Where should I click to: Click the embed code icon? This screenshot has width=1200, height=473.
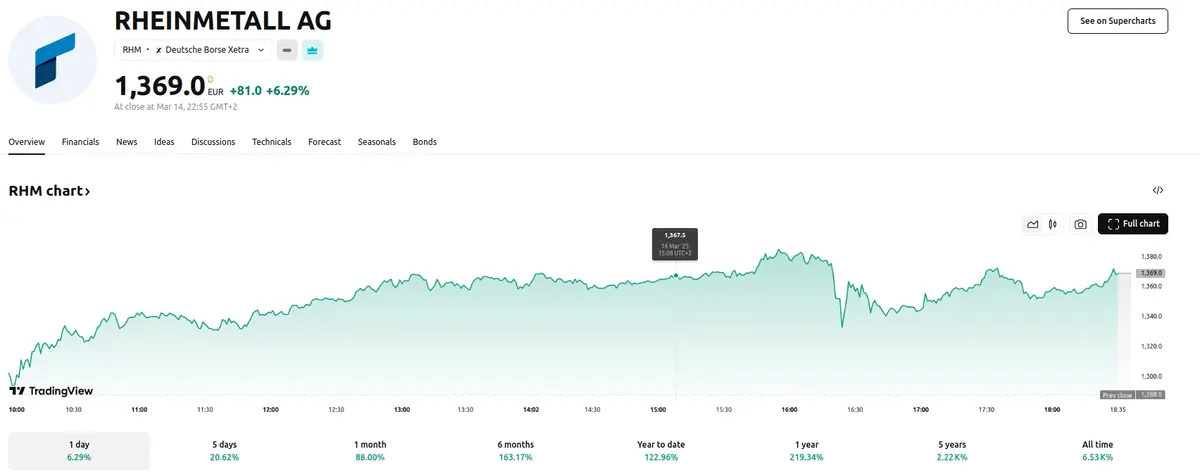(x=1158, y=190)
